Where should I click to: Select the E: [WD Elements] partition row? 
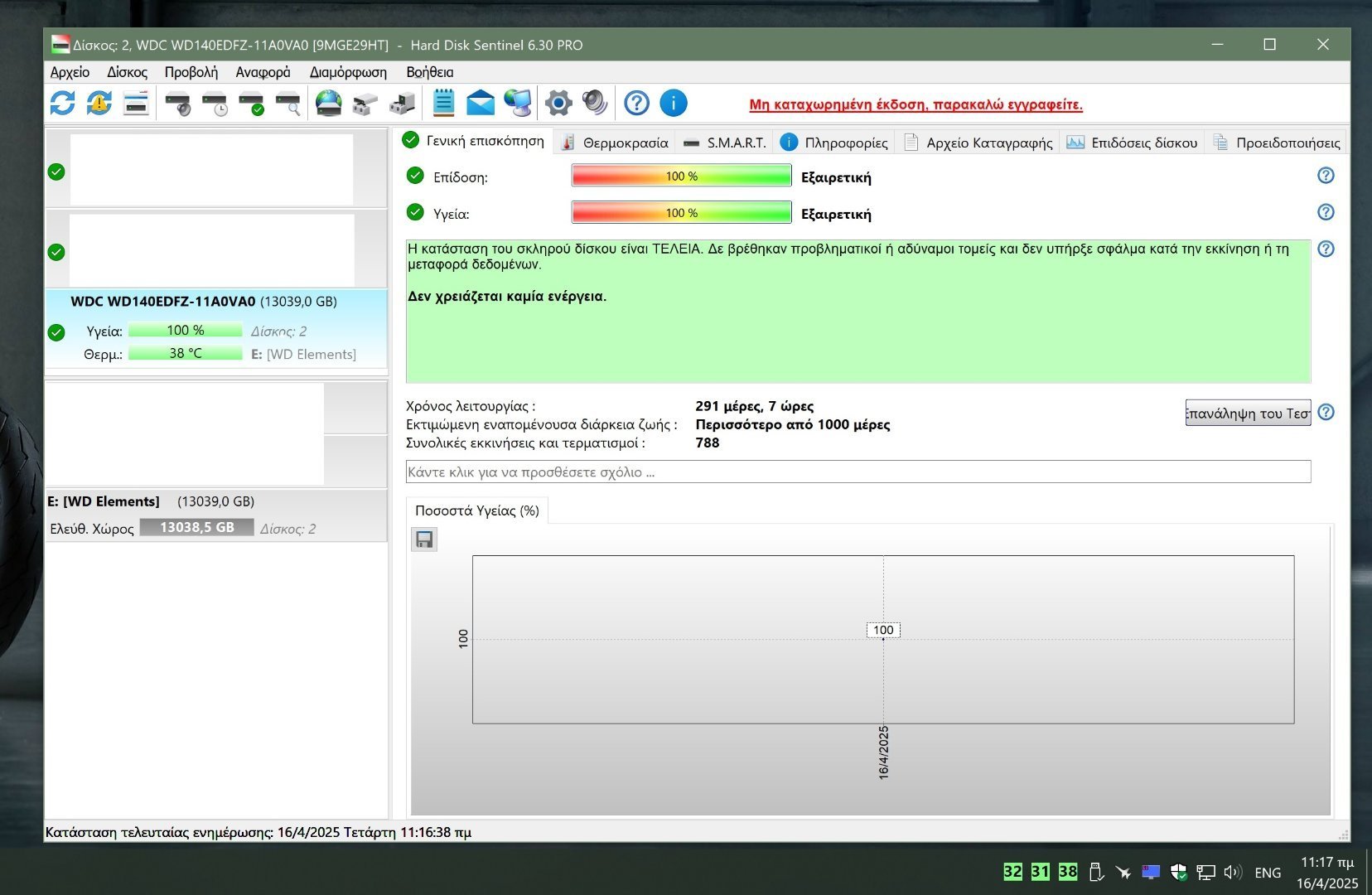pos(216,515)
